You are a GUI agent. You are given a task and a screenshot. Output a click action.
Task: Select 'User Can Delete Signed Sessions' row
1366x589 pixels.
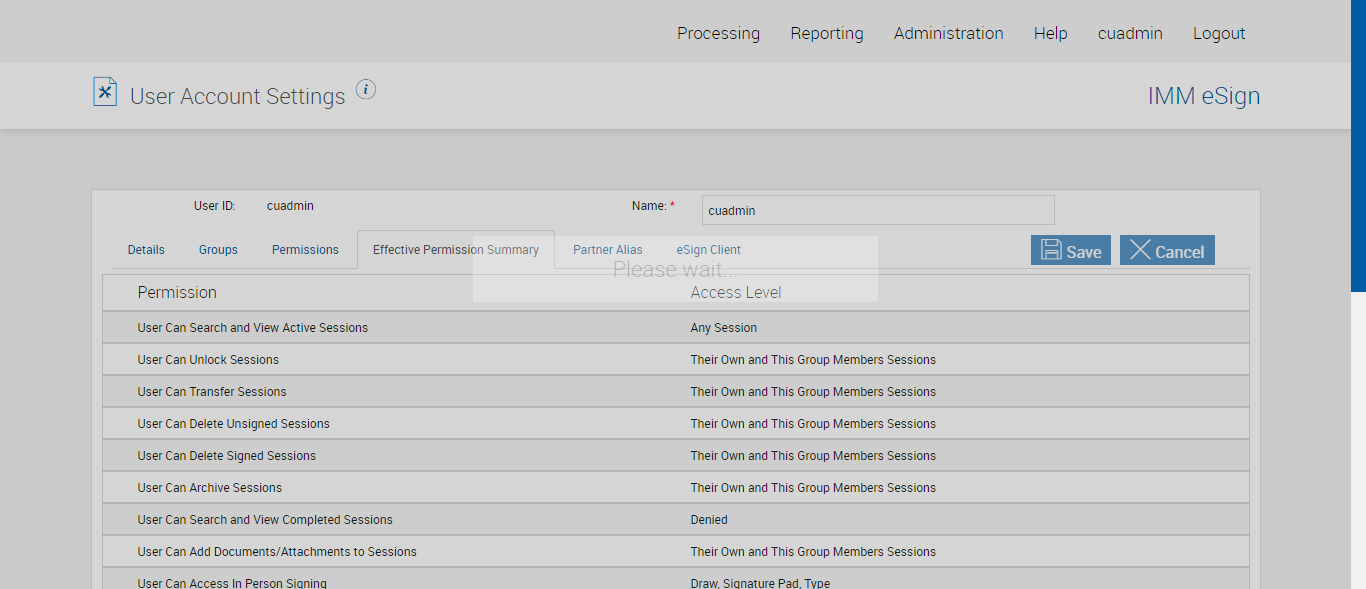pos(676,455)
